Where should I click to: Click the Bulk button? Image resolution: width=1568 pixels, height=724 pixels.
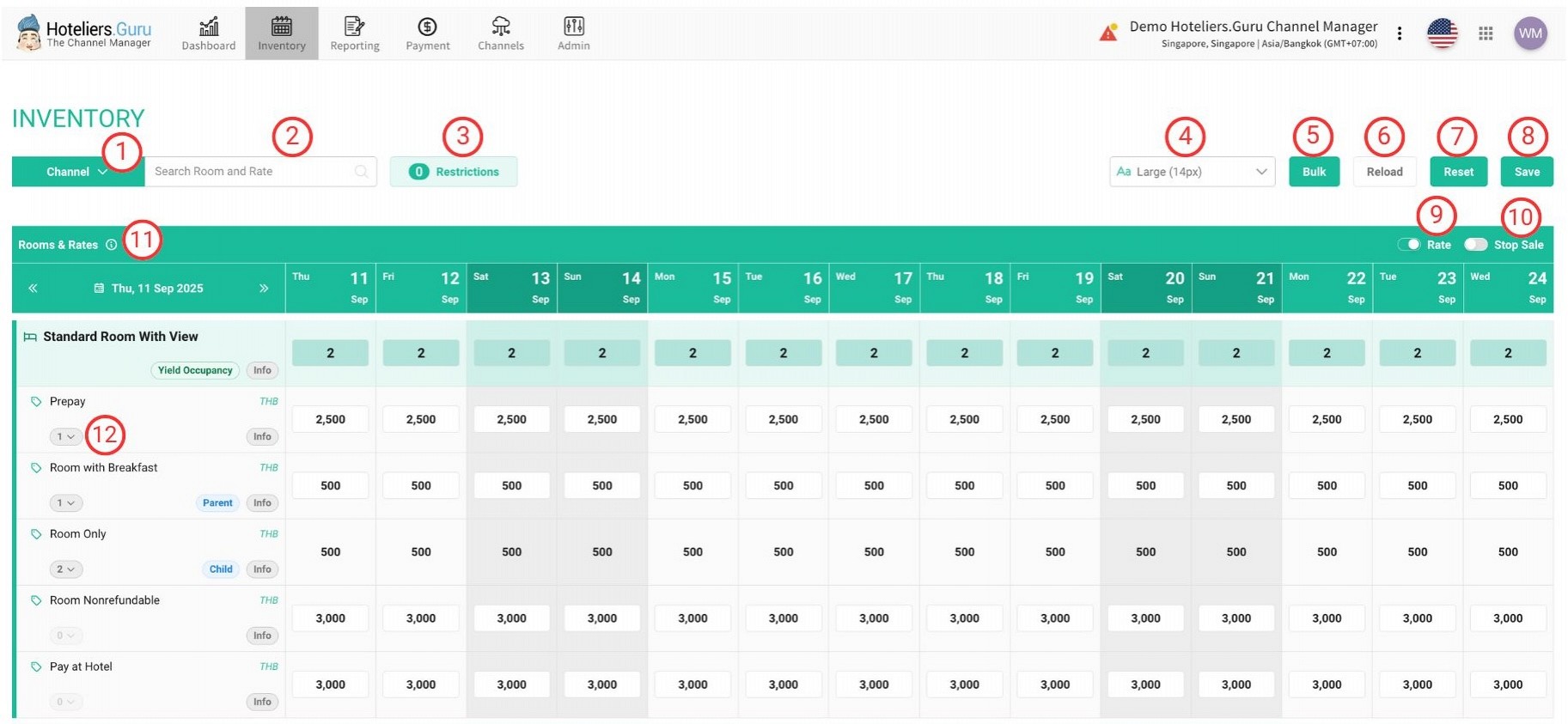(x=1314, y=172)
